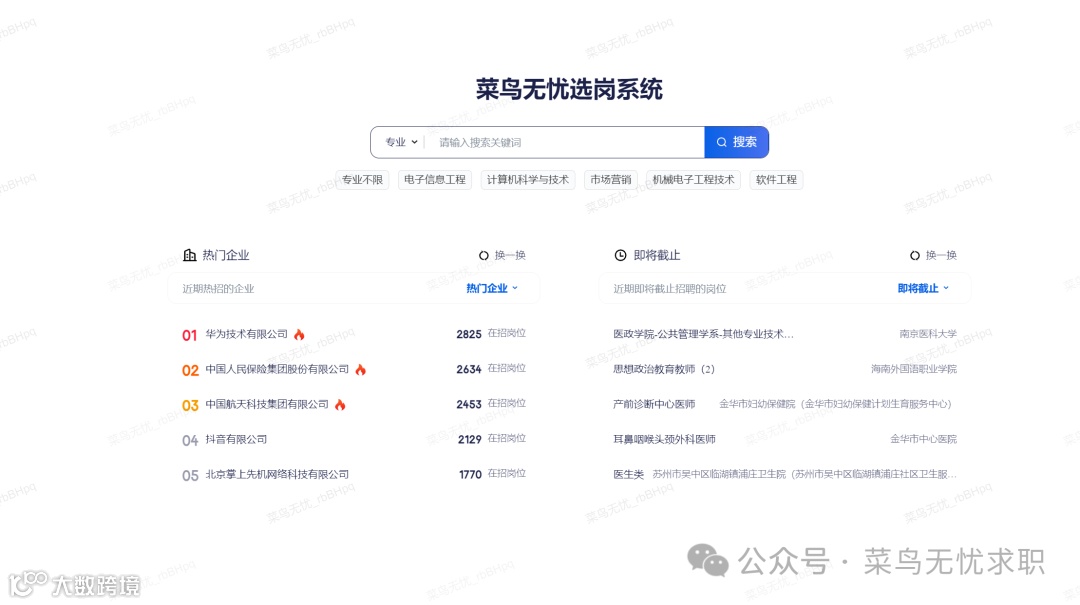Viewport: 1080px width, 605px height.
Task: Click the 2825 open positions count
Action: [x=468, y=334]
